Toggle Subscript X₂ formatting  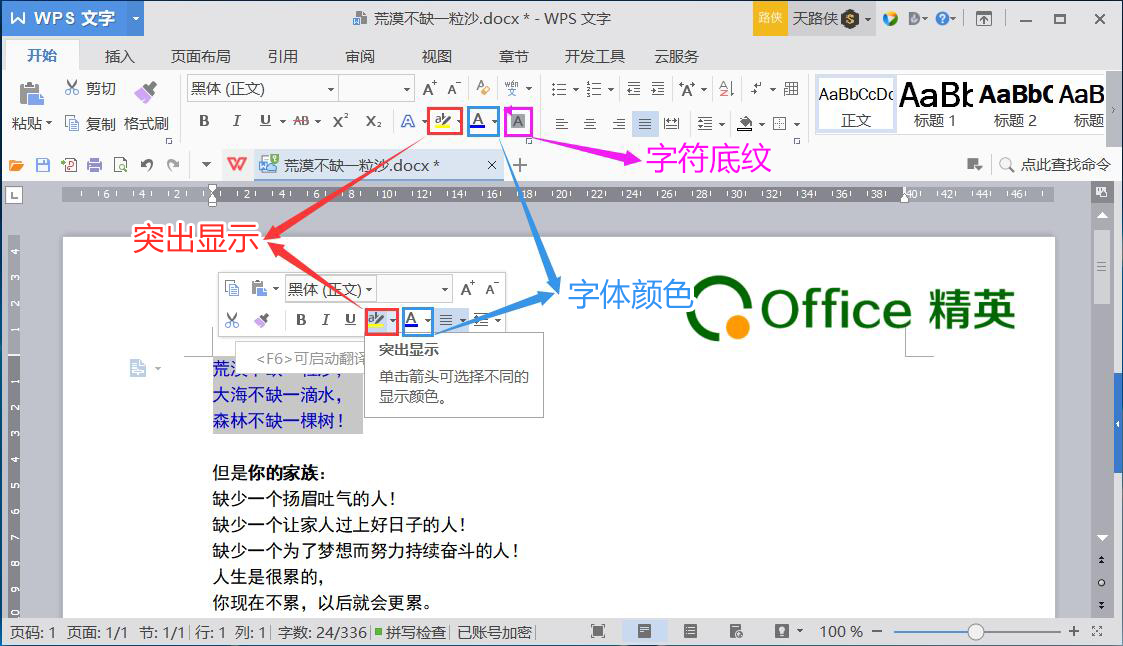click(373, 121)
